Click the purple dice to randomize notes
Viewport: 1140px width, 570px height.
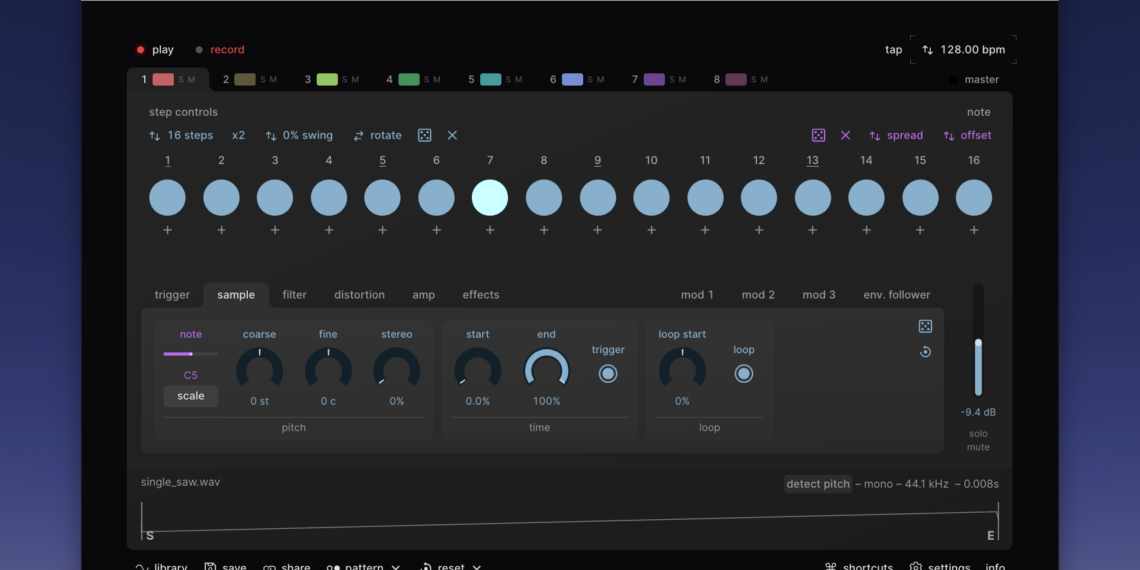click(x=818, y=135)
